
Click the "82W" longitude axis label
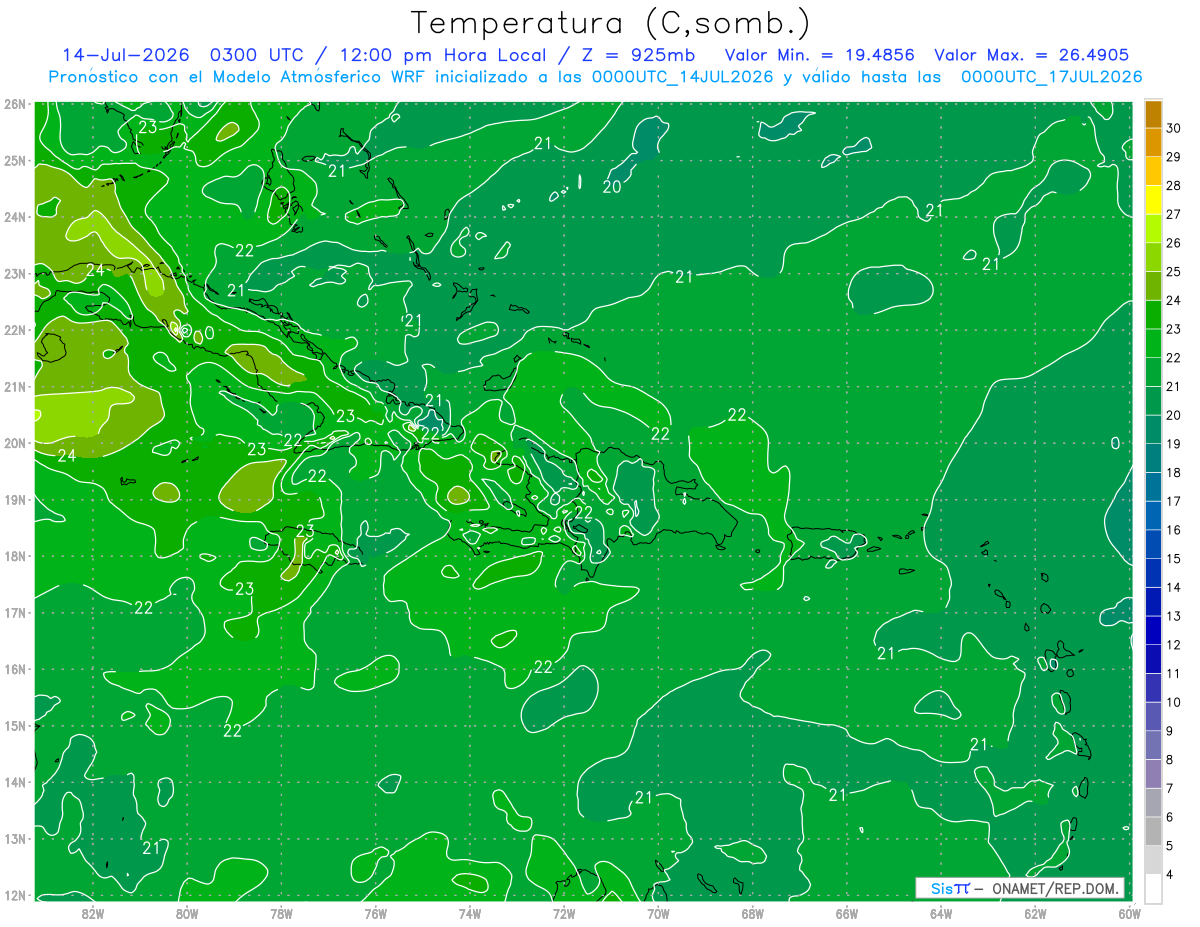(x=92, y=912)
